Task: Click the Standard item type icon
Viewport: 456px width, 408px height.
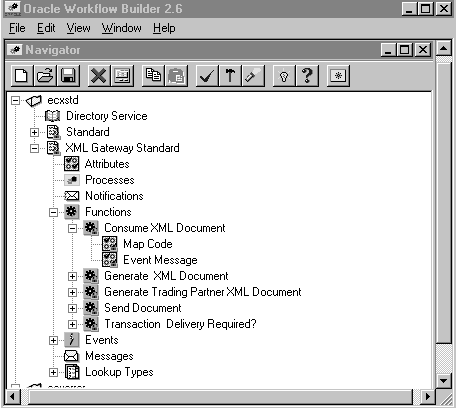Action: [53, 132]
